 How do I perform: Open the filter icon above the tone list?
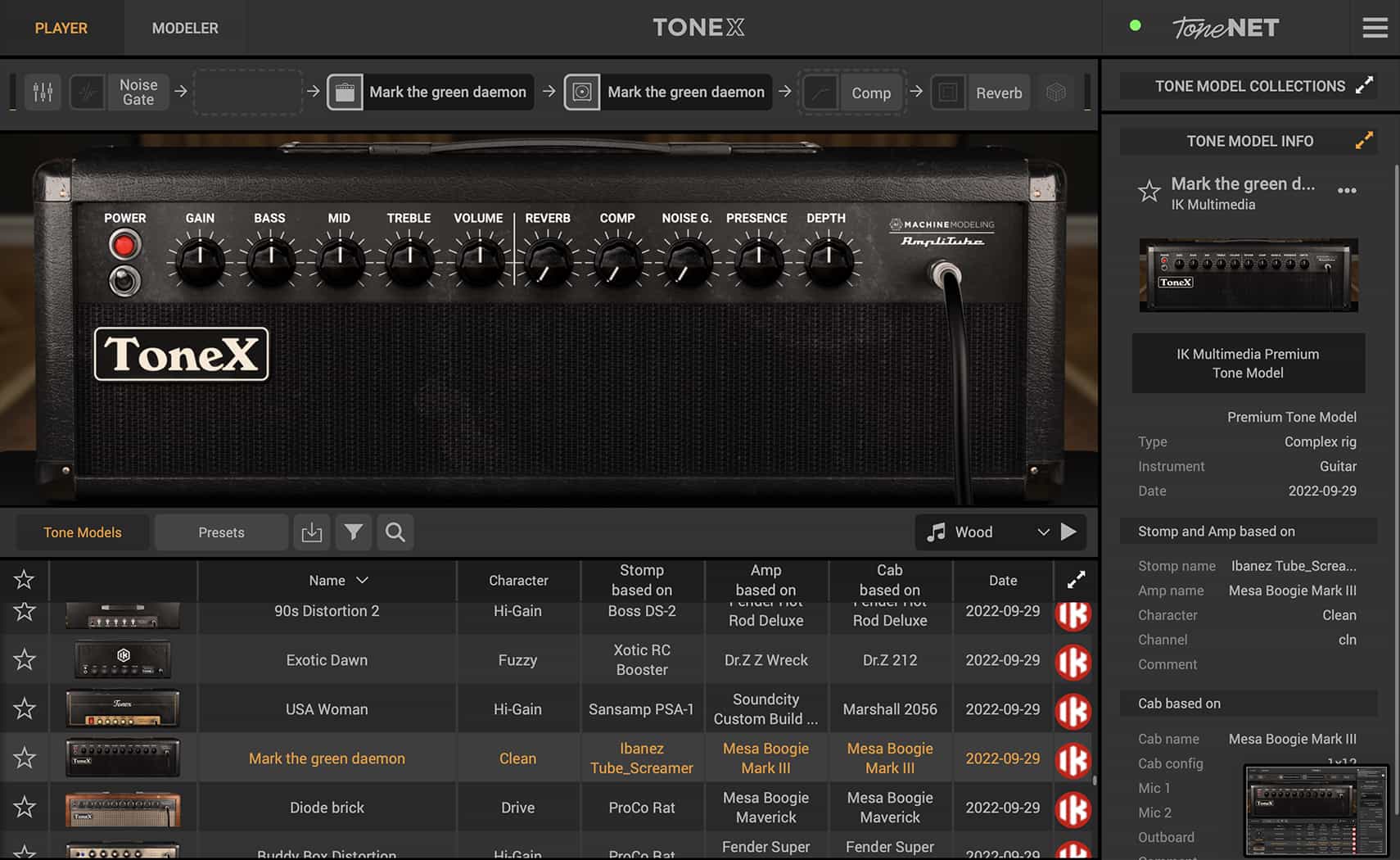coord(354,532)
